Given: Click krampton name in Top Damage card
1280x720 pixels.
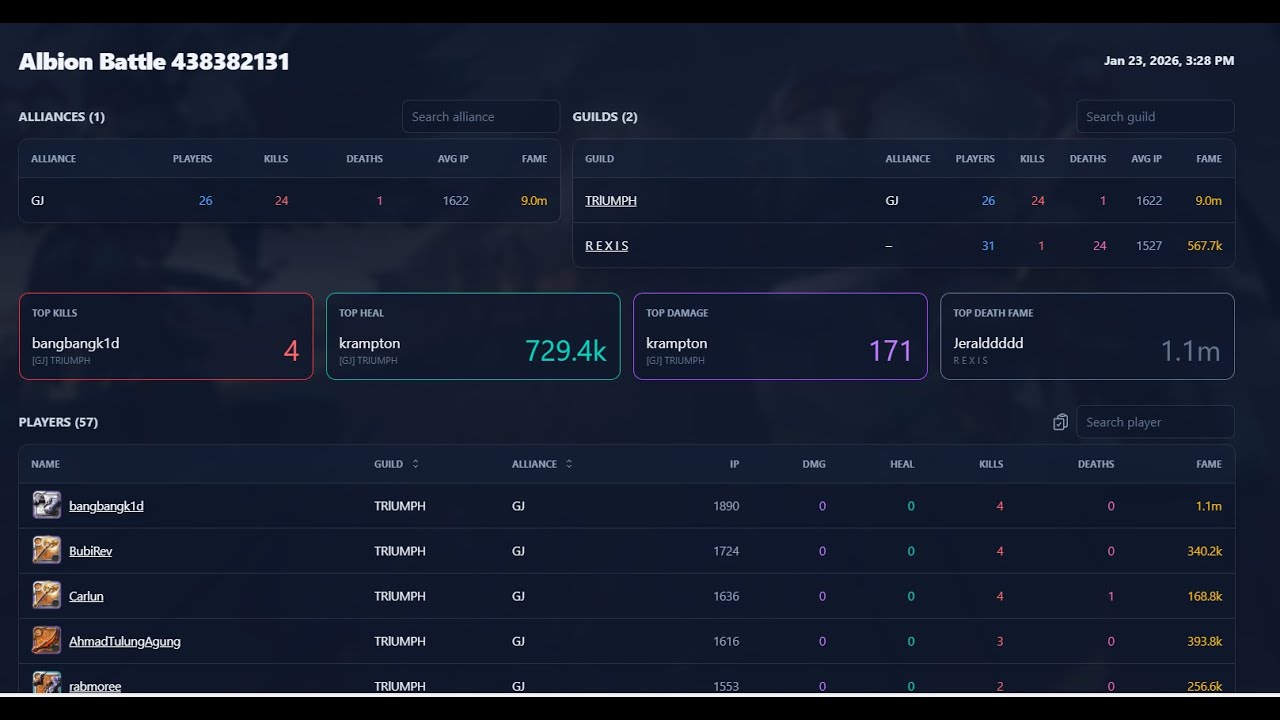Looking at the screenshot, I should pos(676,343).
